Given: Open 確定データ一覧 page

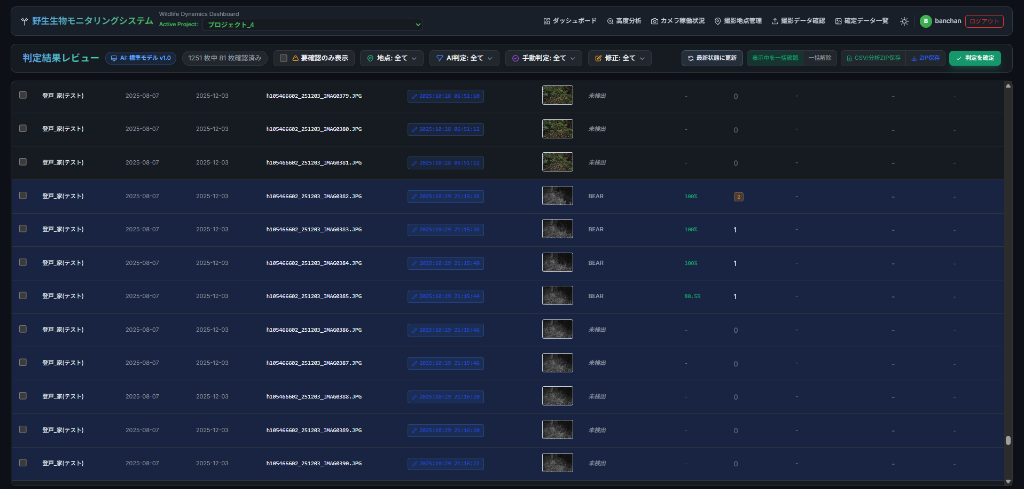Looking at the screenshot, I should click(861, 21).
